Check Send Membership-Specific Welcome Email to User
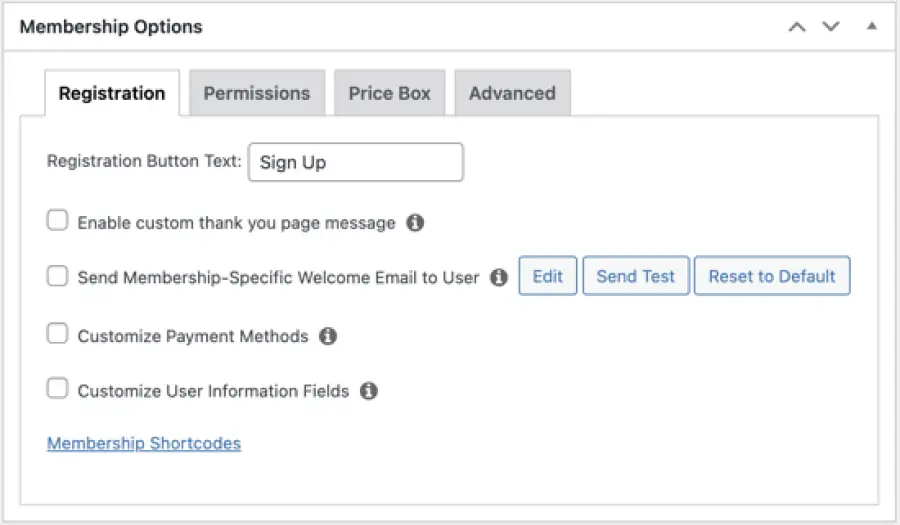 coord(57,275)
